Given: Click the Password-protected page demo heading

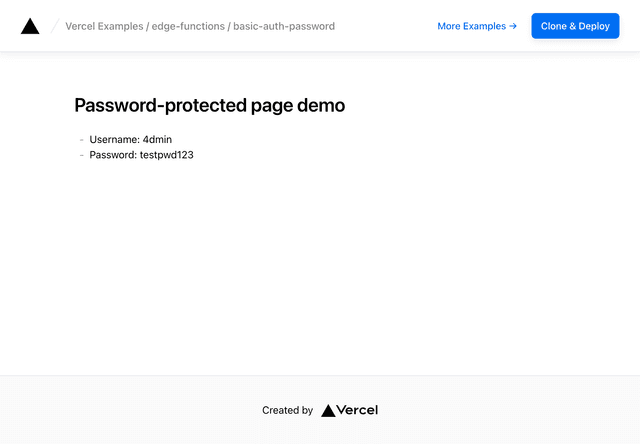Looking at the screenshot, I should (209, 105).
